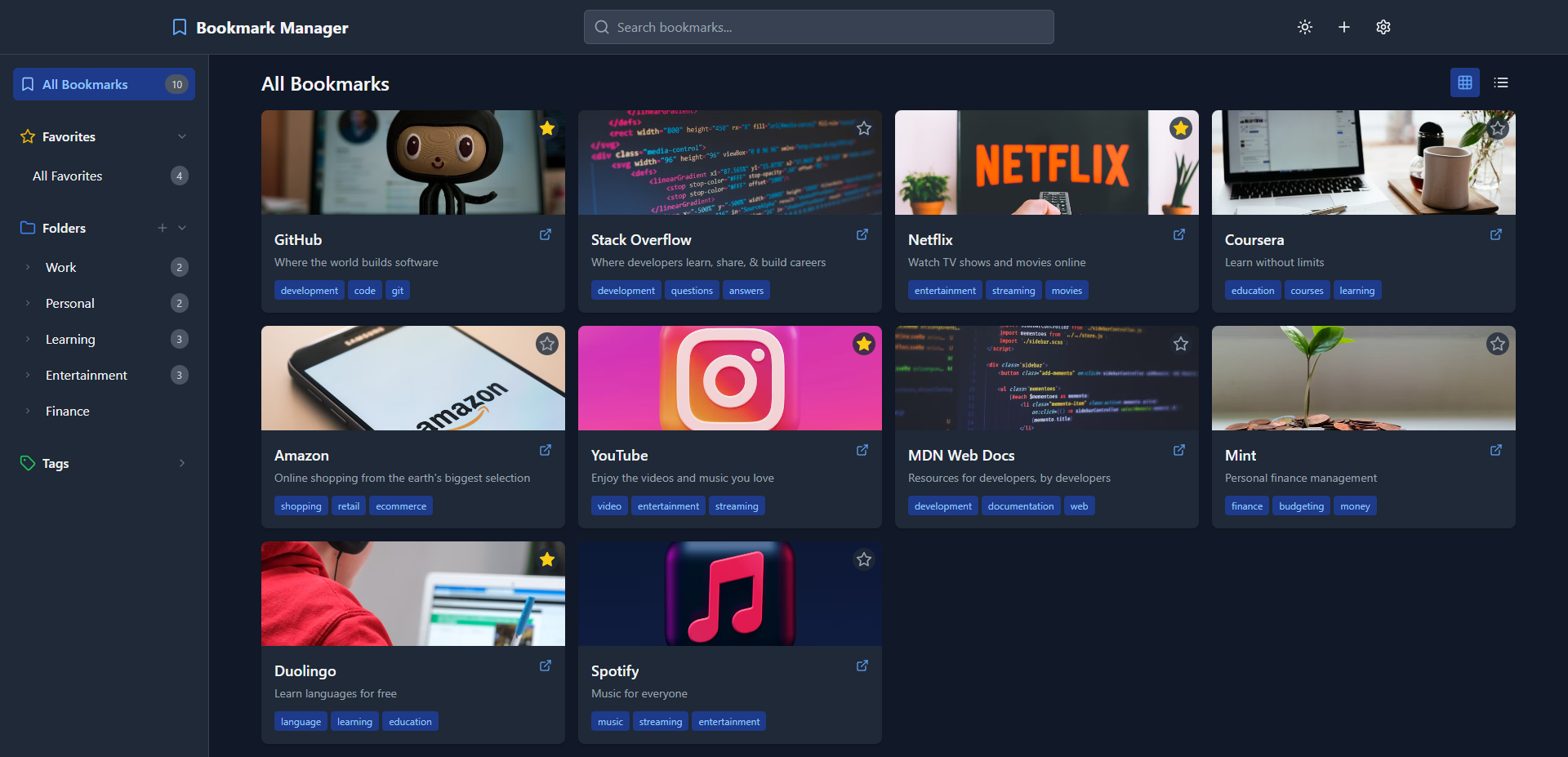Open MDN Web Docs external link icon
The image size is (1568, 757).
(x=1179, y=450)
